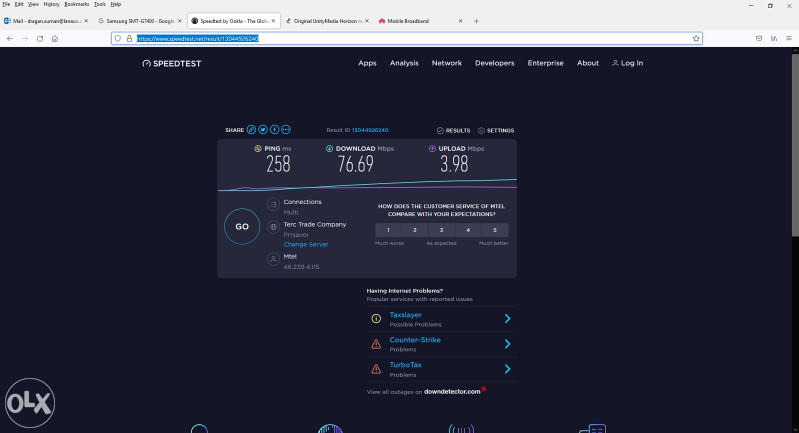
Task: Share result on Twitter
Action: [263, 130]
